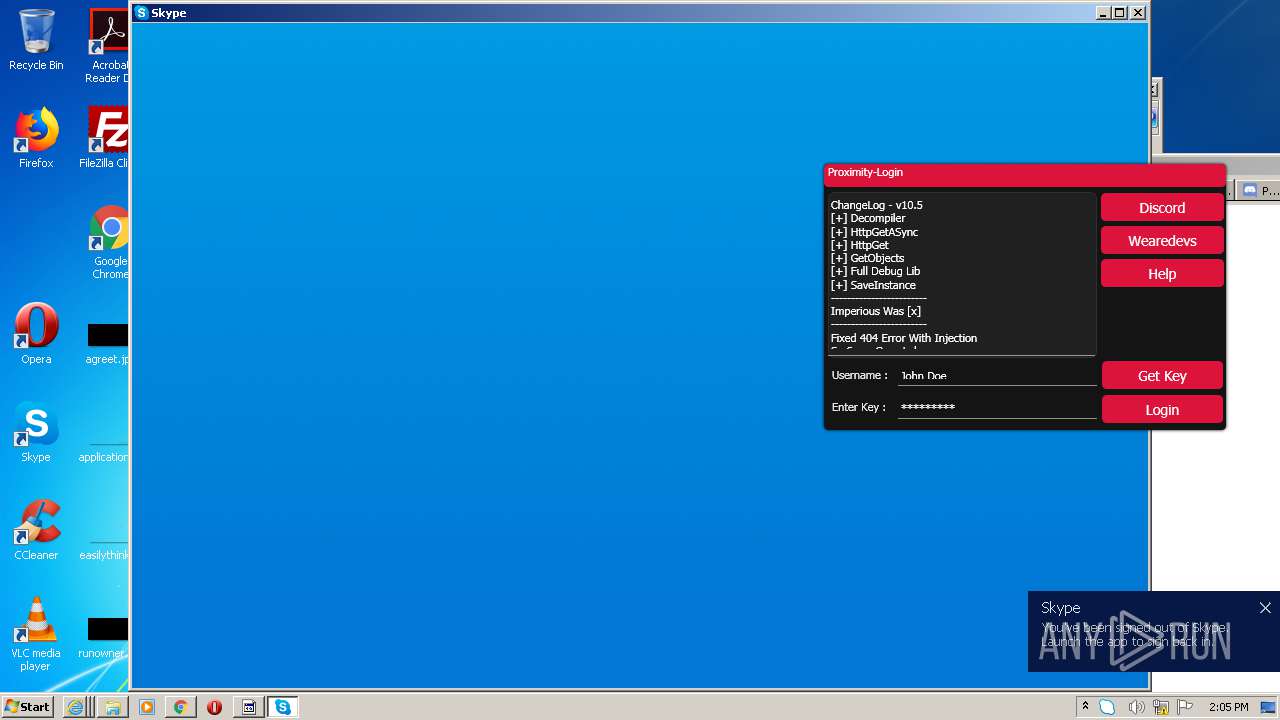This screenshot has height=720, width=1280.
Task: Open VLC media player desktop shortcut
Action: (36, 634)
